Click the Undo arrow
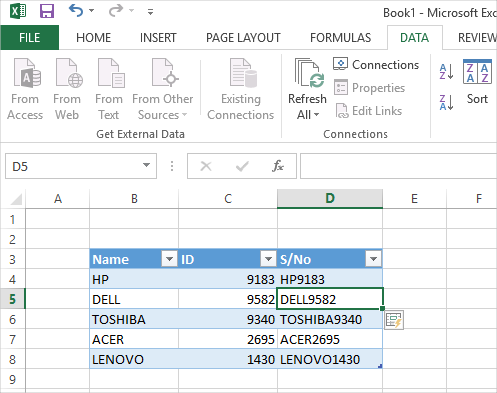 coord(76,11)
